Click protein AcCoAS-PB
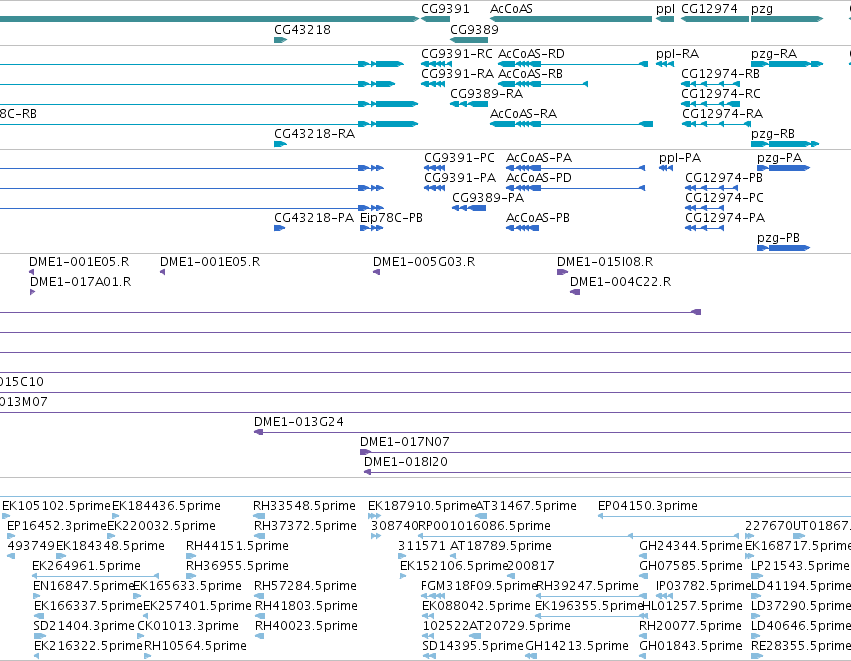This screenshot has width=851, height=661. click(522, 228)
